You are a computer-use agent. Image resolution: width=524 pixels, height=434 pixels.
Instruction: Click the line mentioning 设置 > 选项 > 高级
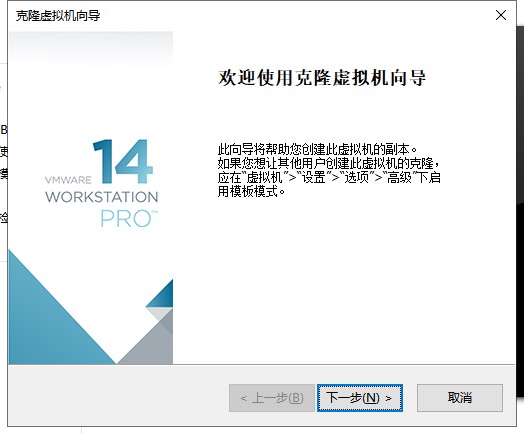point(329,177)
